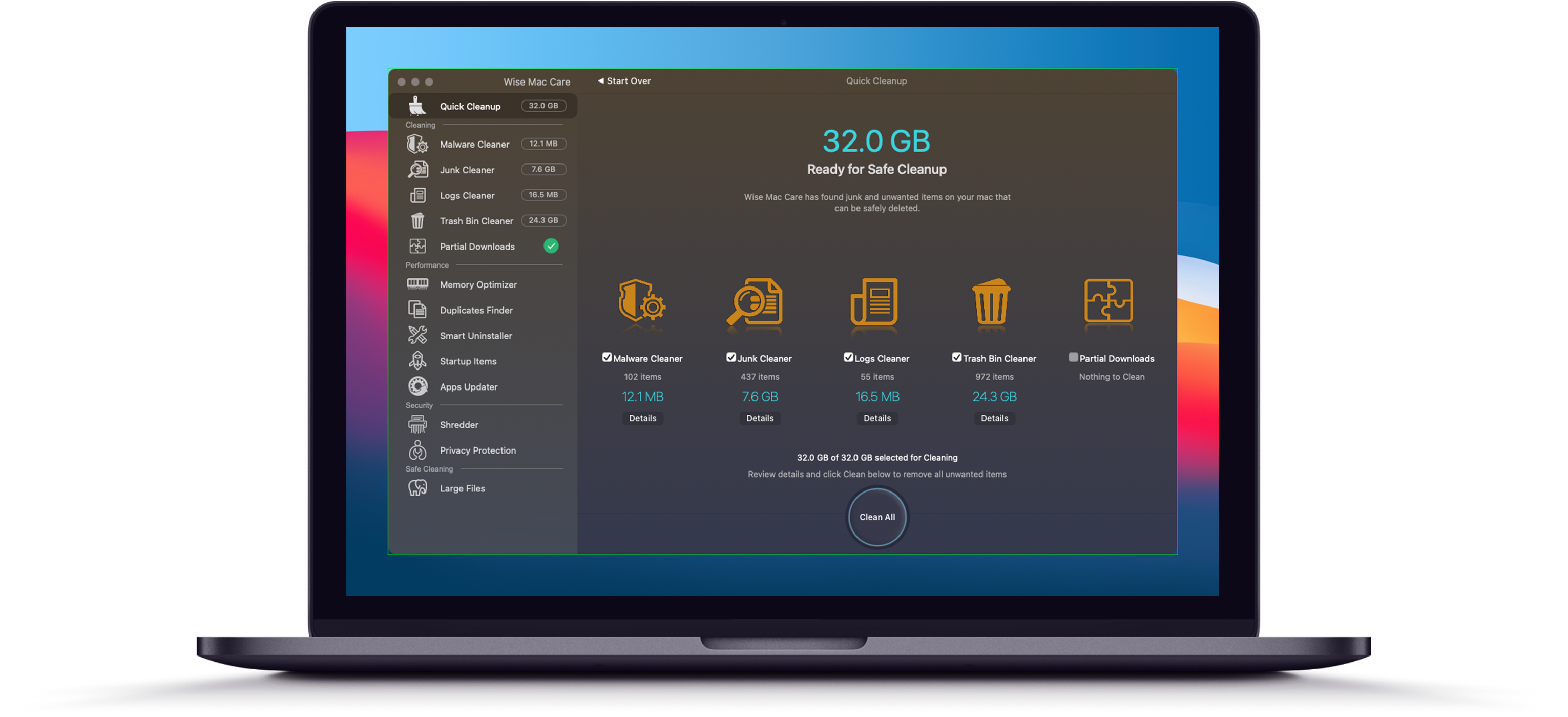Open Apps Updater from the sidebar
Viewport: 1568px width, 717px height.
(x=483, y=387)
